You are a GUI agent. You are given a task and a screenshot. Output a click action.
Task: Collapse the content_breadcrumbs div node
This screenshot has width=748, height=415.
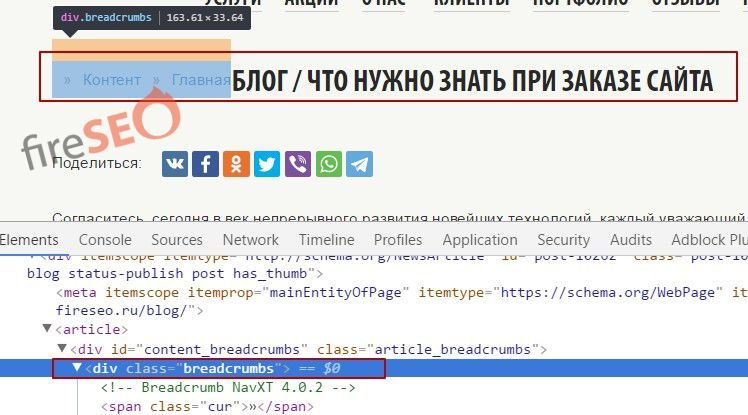point(61,349)
